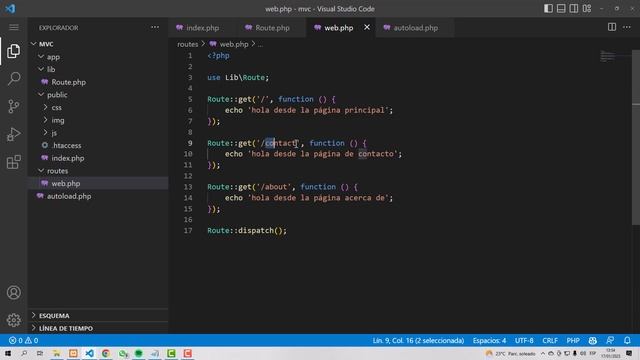Image resolution: width=640 pixels, height=360 pixels.
Task: Click line number 13 in gutter
Action: (x=188, y=187)
